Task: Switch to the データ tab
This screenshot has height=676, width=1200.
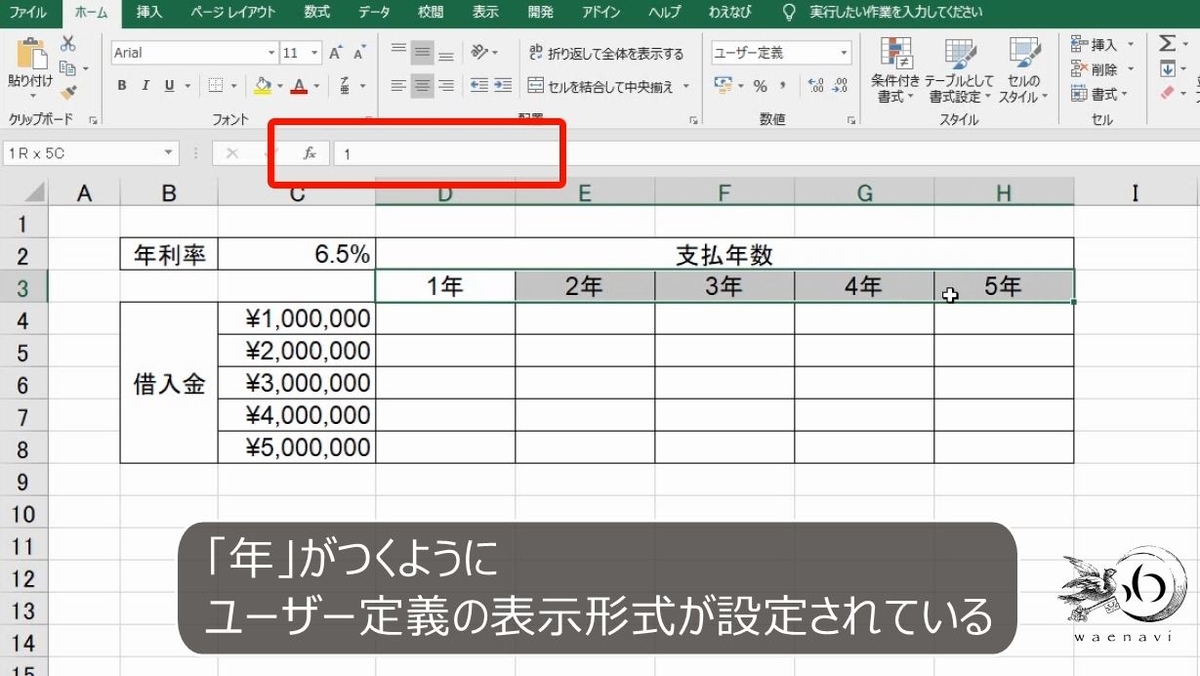Action: (x=375, y=12)
